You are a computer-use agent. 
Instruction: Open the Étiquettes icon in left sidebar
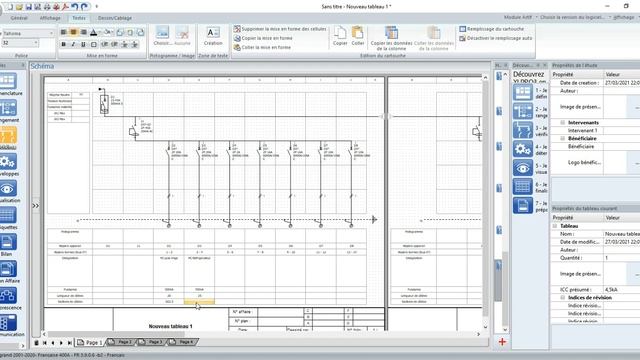[8, 215]
